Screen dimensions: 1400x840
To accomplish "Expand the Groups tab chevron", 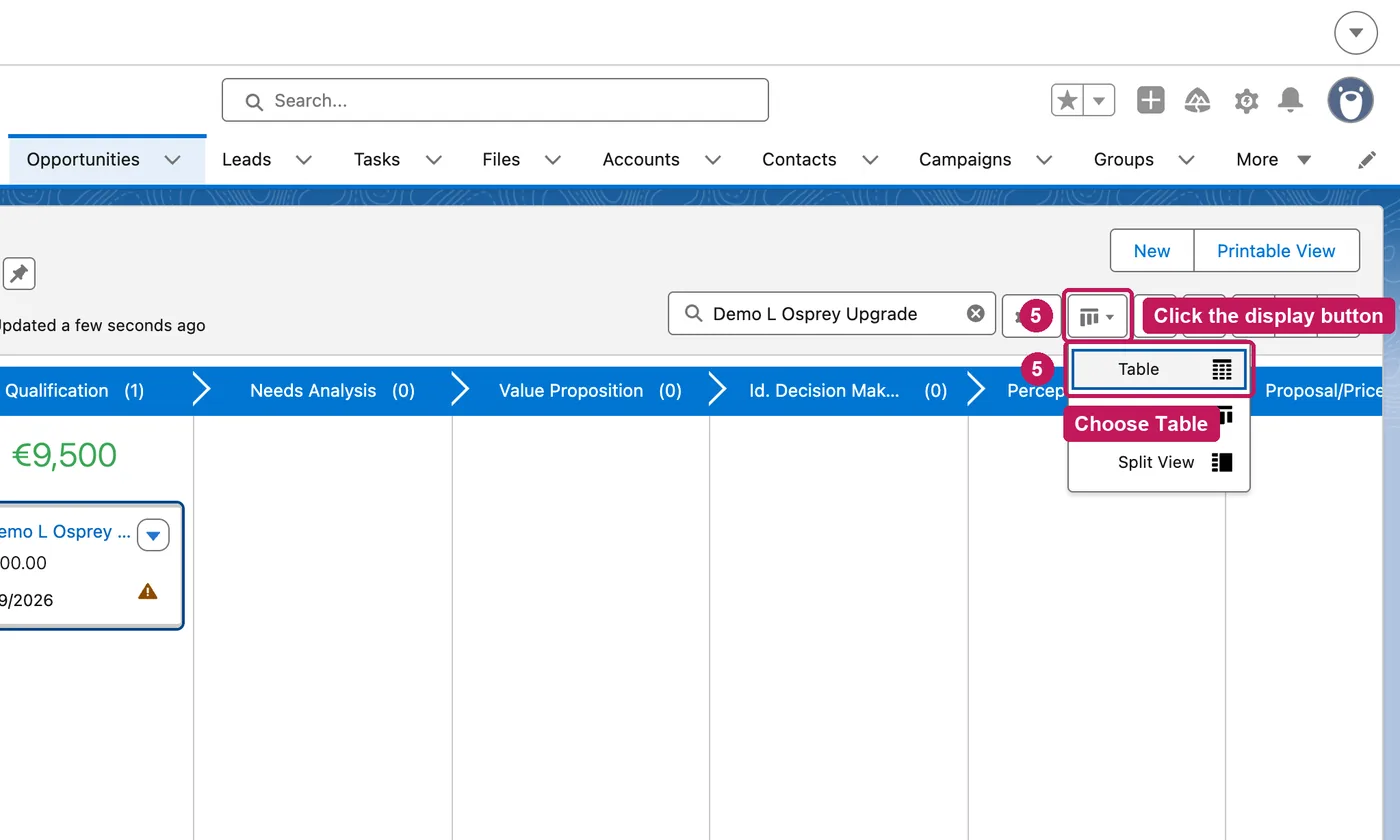I will pyautogui.click(x=1186, y=160).
